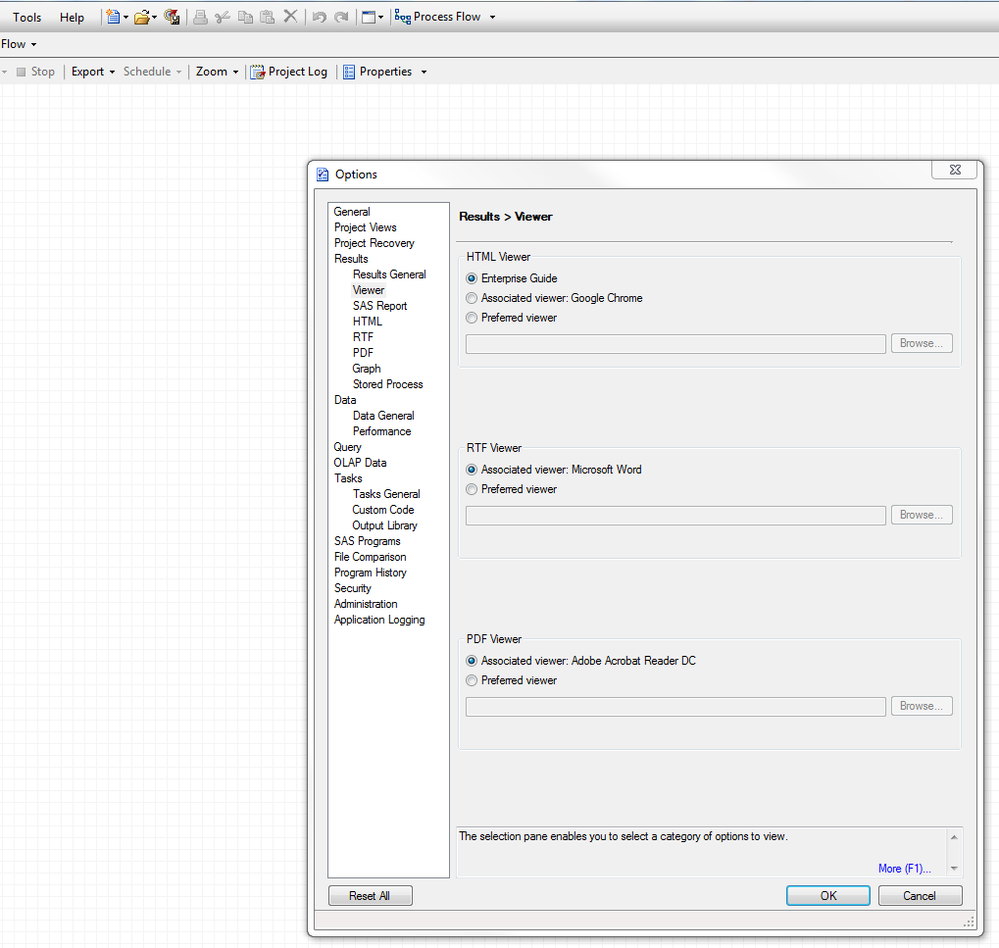Image resolution: width=999 pixels, height=948 pixels.
Task: Open the Help menu
Action: click(72, 17)
